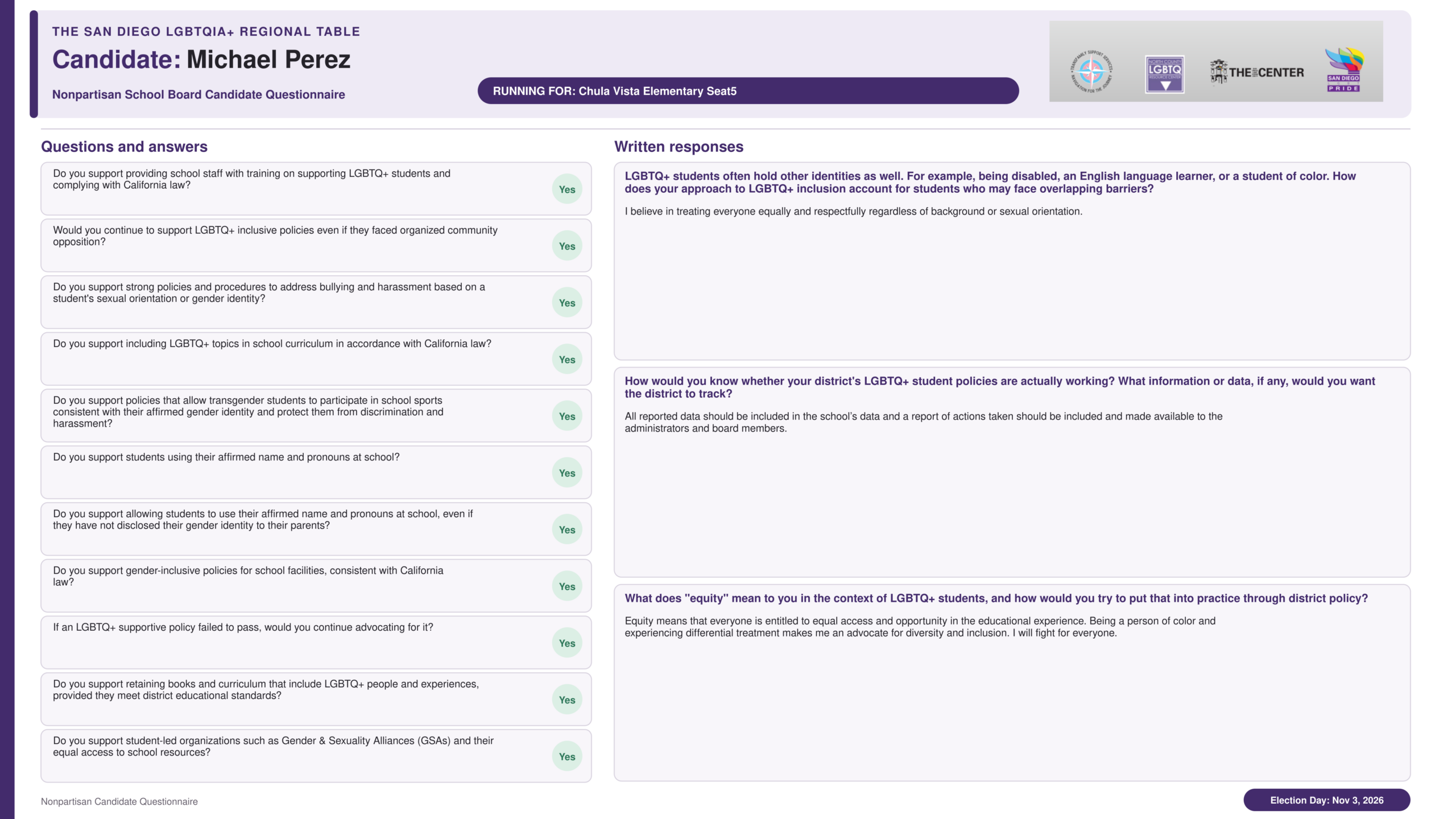Click the Written responses heading
Image resolution: width=1456 pixels, height=819 pixels.
click(x=679, y=147)
